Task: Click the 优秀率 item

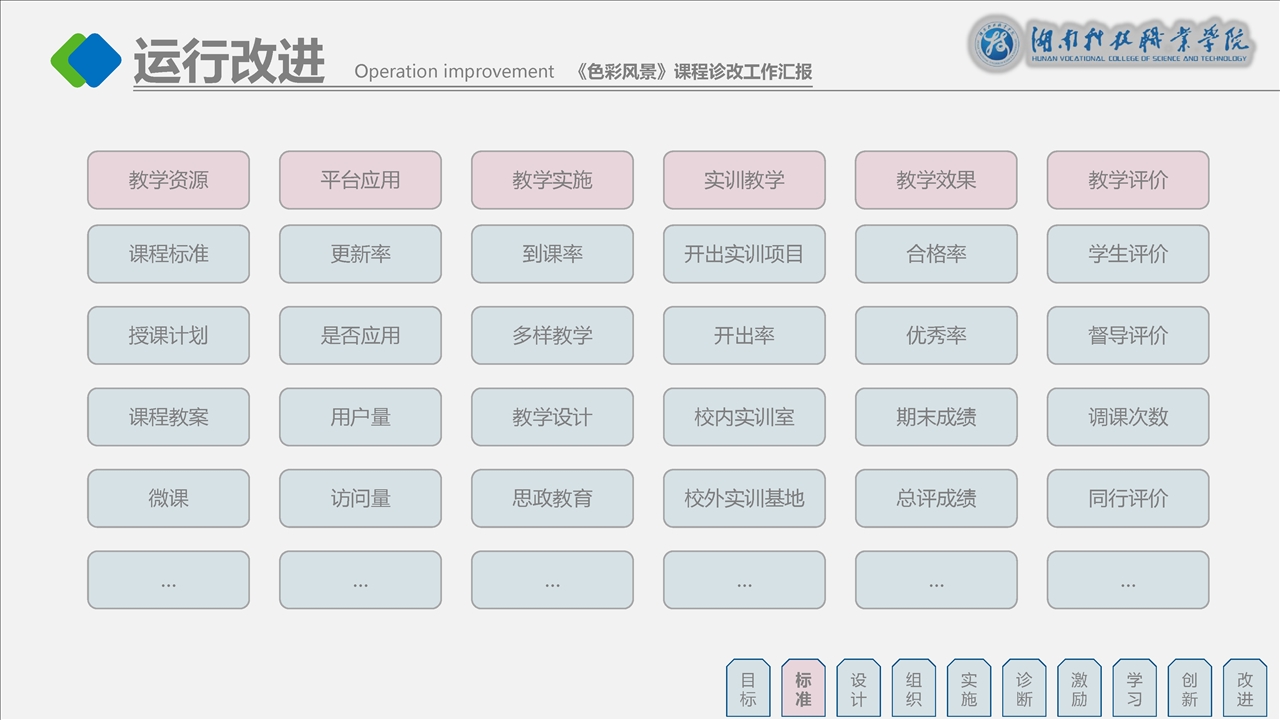Action: click(936, 336)
